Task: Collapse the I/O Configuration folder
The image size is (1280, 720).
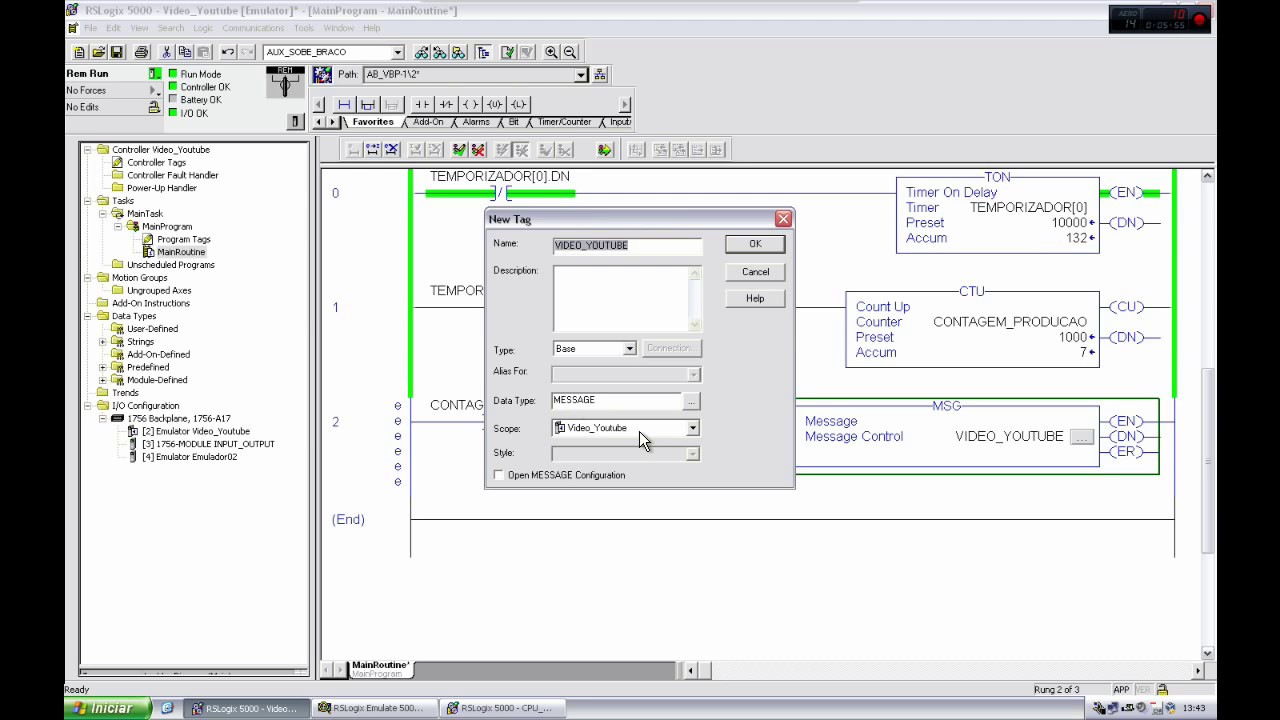Action: point(88,406)
